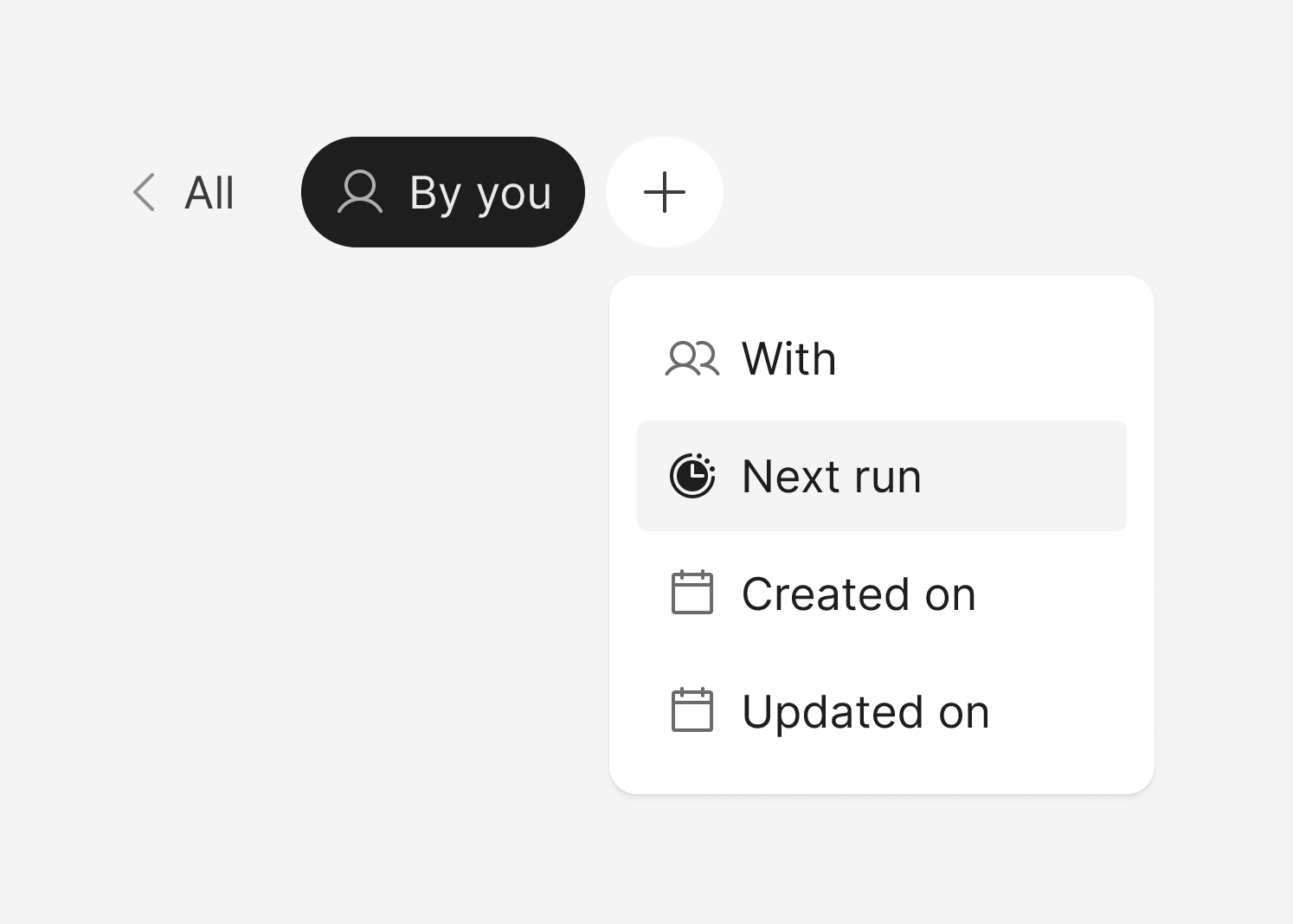Click the calendar icon beside Updated on
Viewport: 1293px width, 924px height.
coord(692,711)
